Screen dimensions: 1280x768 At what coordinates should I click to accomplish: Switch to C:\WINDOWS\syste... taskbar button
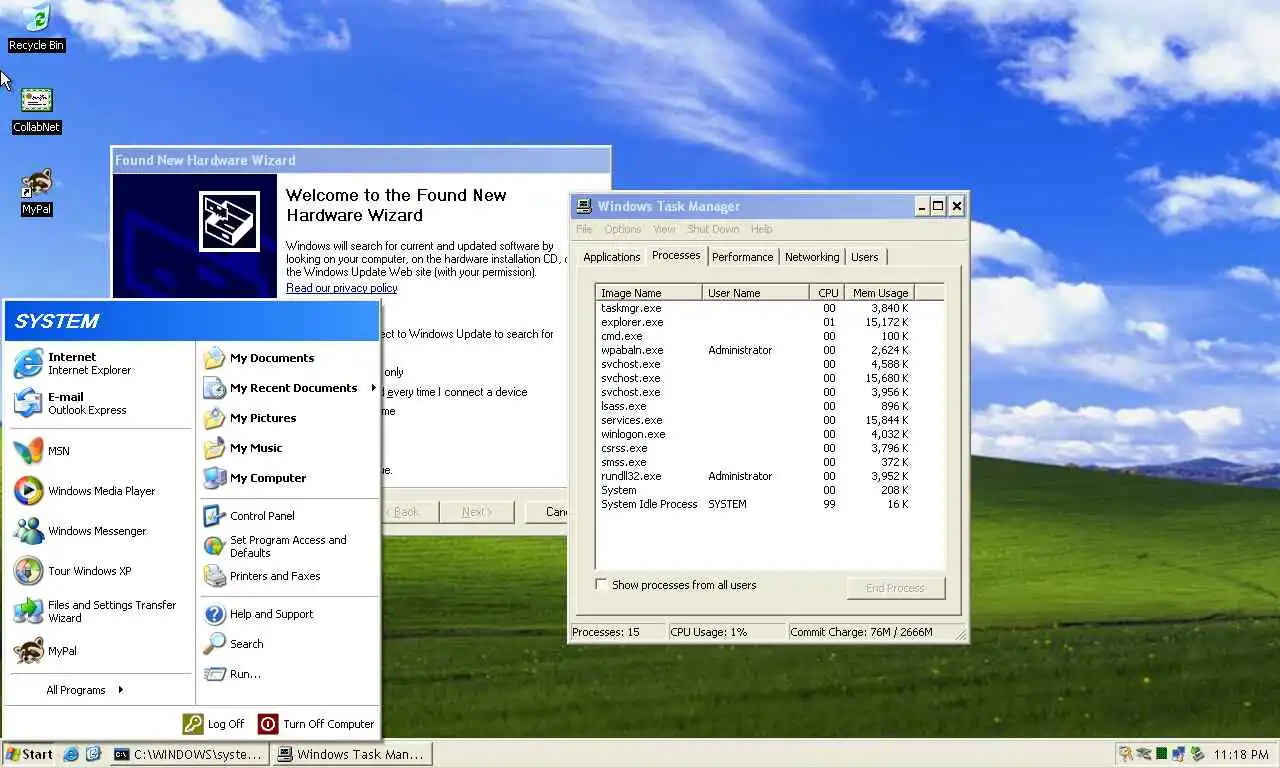(x=188, y=754)
